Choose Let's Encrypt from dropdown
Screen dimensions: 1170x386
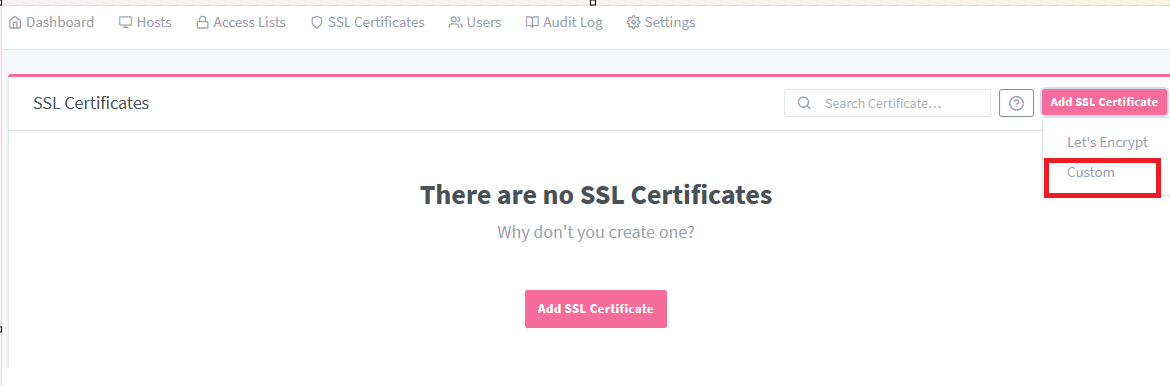tap(1107, 142)
